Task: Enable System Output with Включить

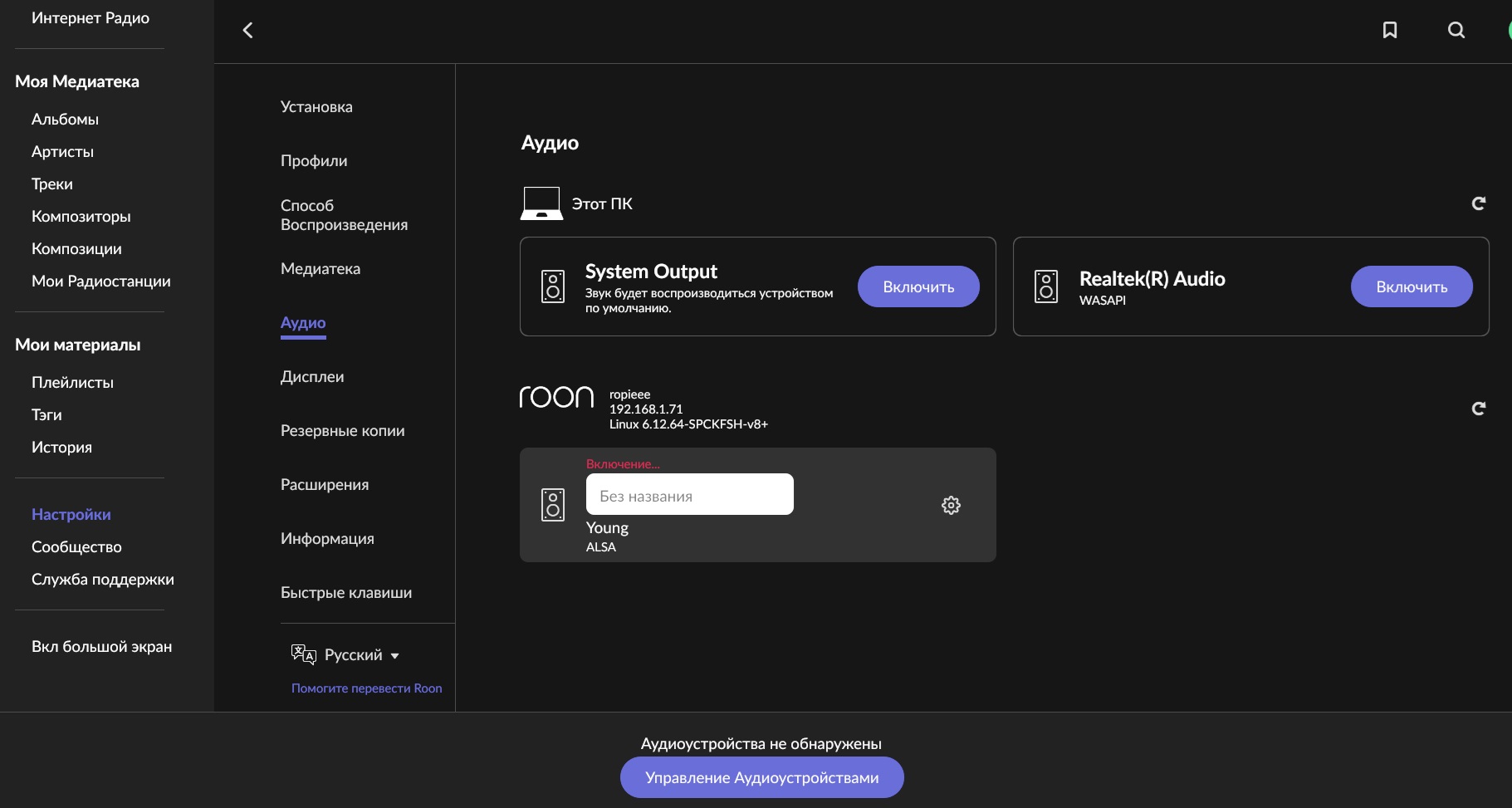Action: (918, 286)
